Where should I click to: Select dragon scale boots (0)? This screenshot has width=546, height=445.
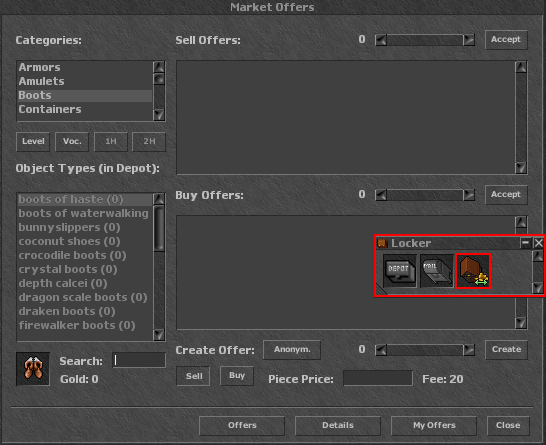tap(85, 297)
